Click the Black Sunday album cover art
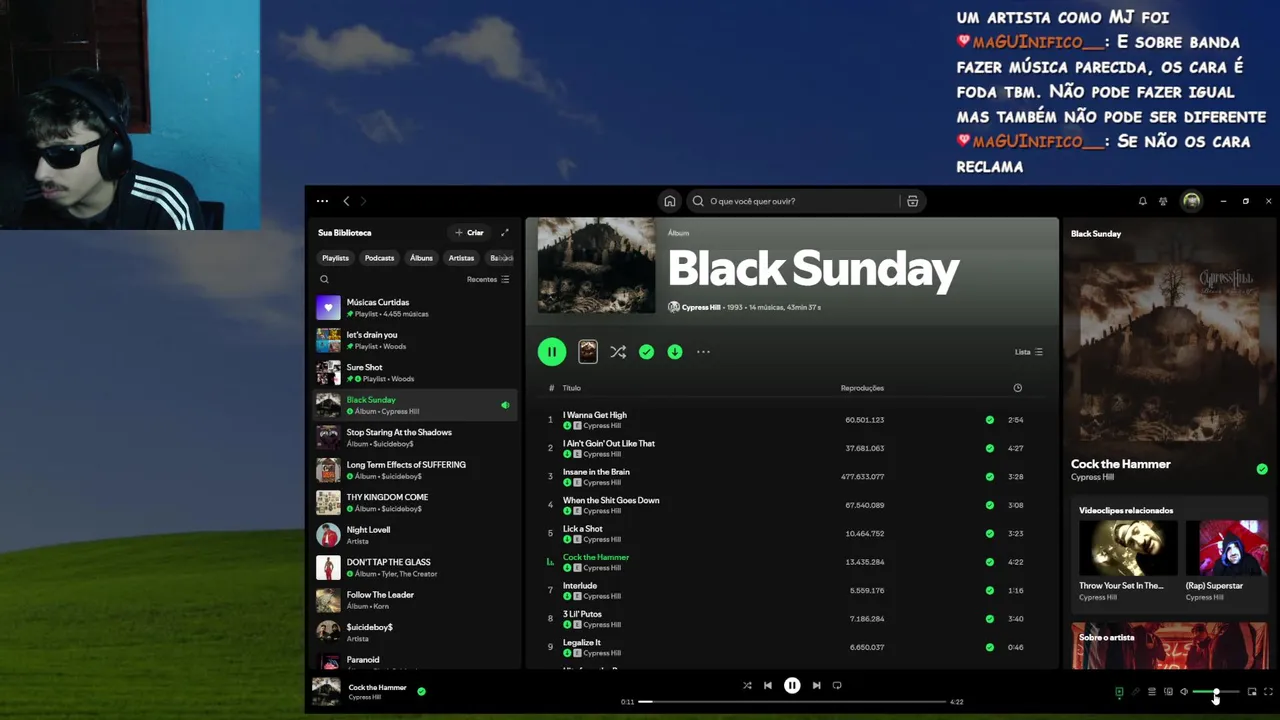The width and height of the screenshot is (1280, 720). 597,266
